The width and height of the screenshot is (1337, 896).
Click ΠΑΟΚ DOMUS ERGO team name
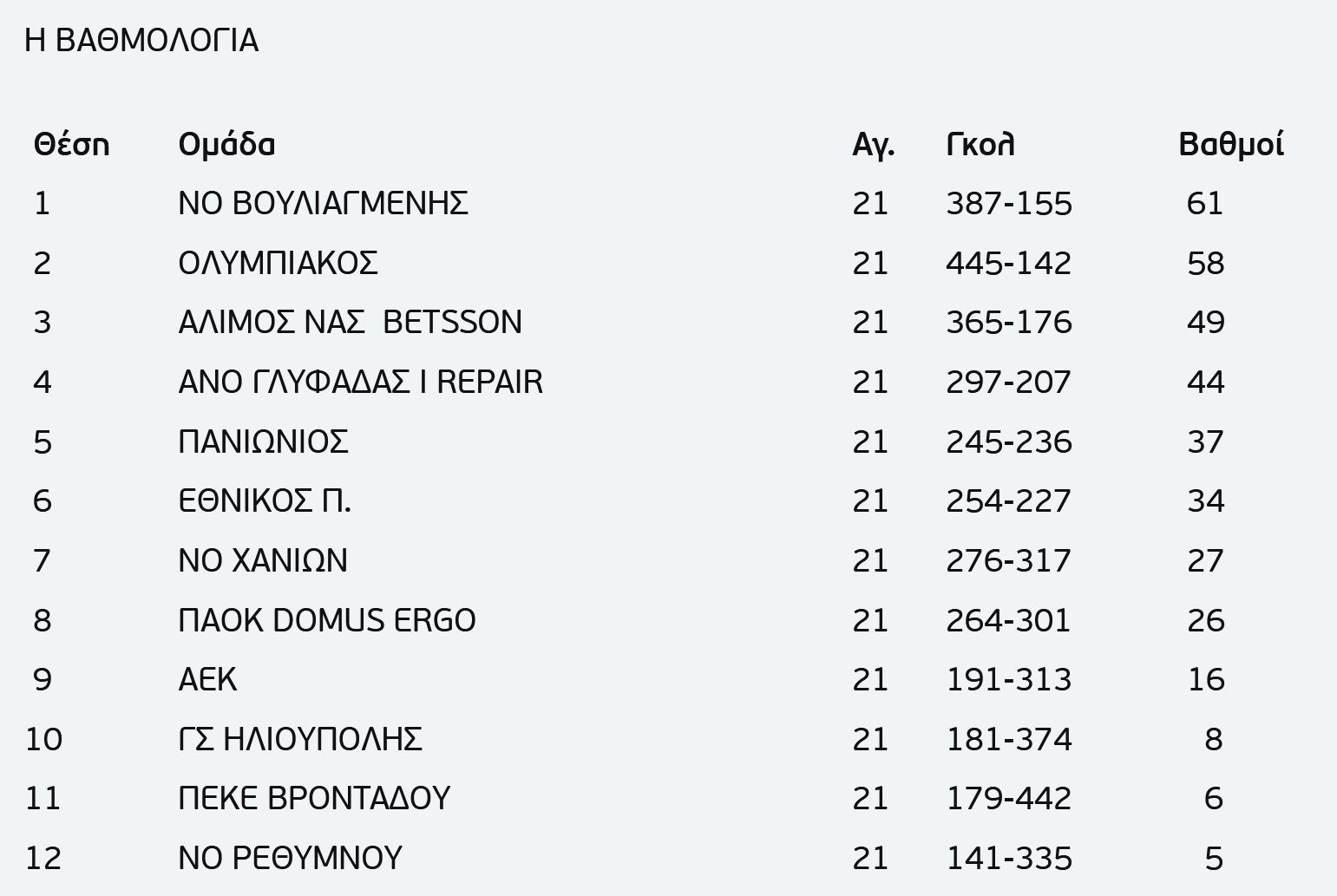[x=326, y=620]
